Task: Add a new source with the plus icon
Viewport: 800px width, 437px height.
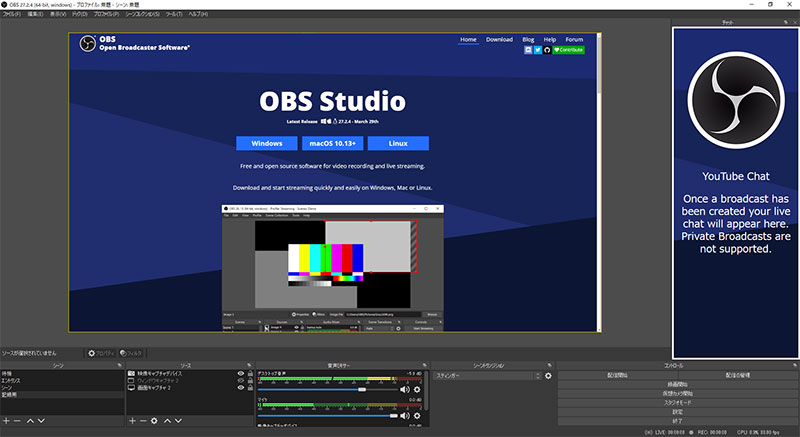Action: coord(132,420)
